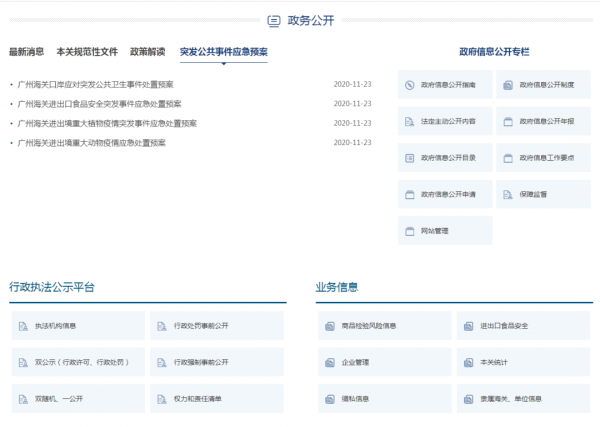Click the document icon next to 政府信息公开制度

pos(507,85)
